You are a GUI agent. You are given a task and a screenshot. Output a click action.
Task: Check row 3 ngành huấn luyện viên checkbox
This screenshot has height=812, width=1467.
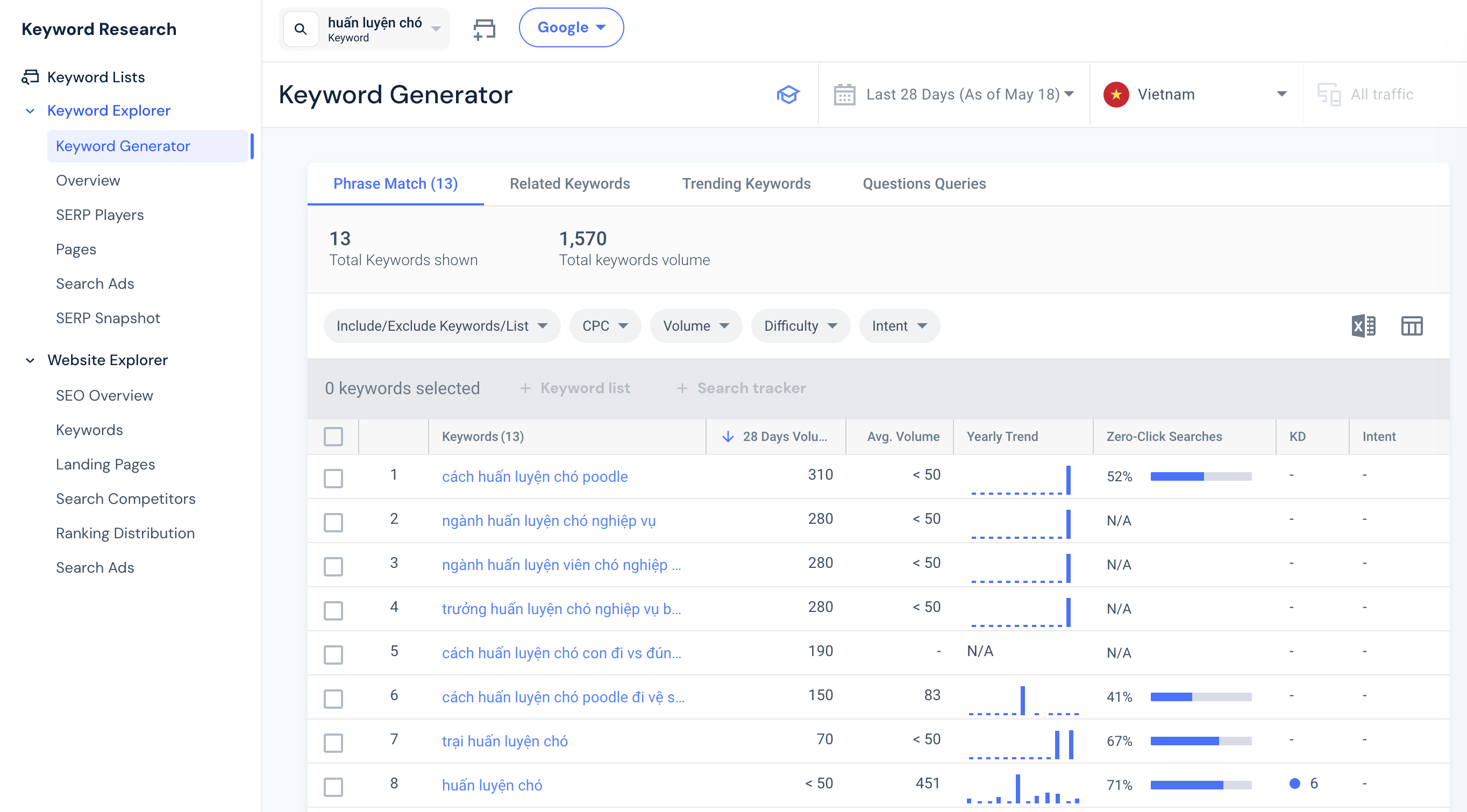333,567
